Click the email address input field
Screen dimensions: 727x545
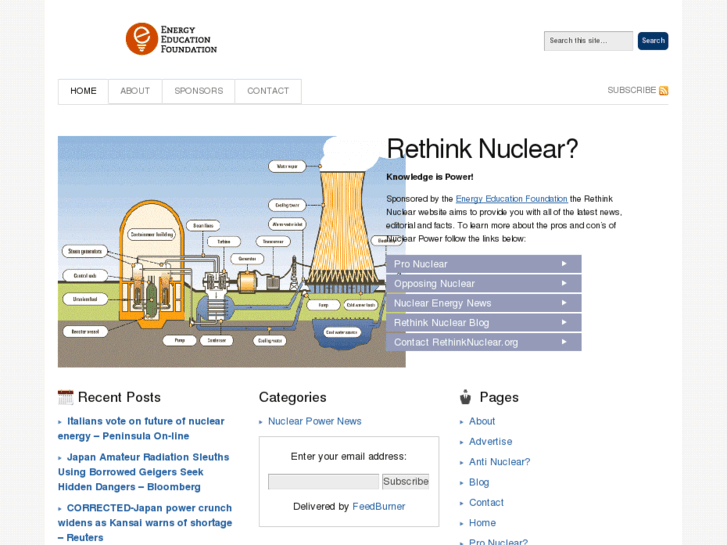tap(323, 481)
